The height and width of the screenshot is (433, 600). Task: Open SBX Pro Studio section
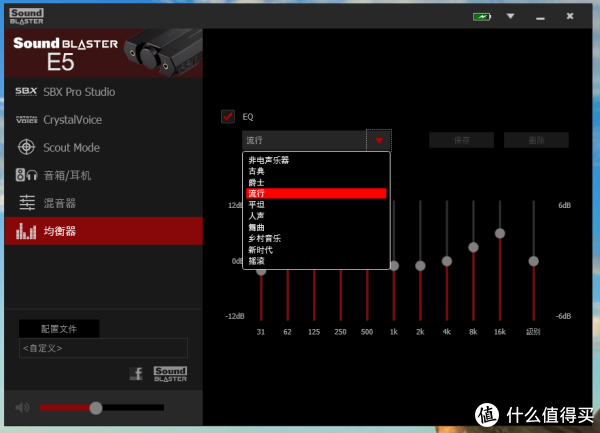pos(104,92)
